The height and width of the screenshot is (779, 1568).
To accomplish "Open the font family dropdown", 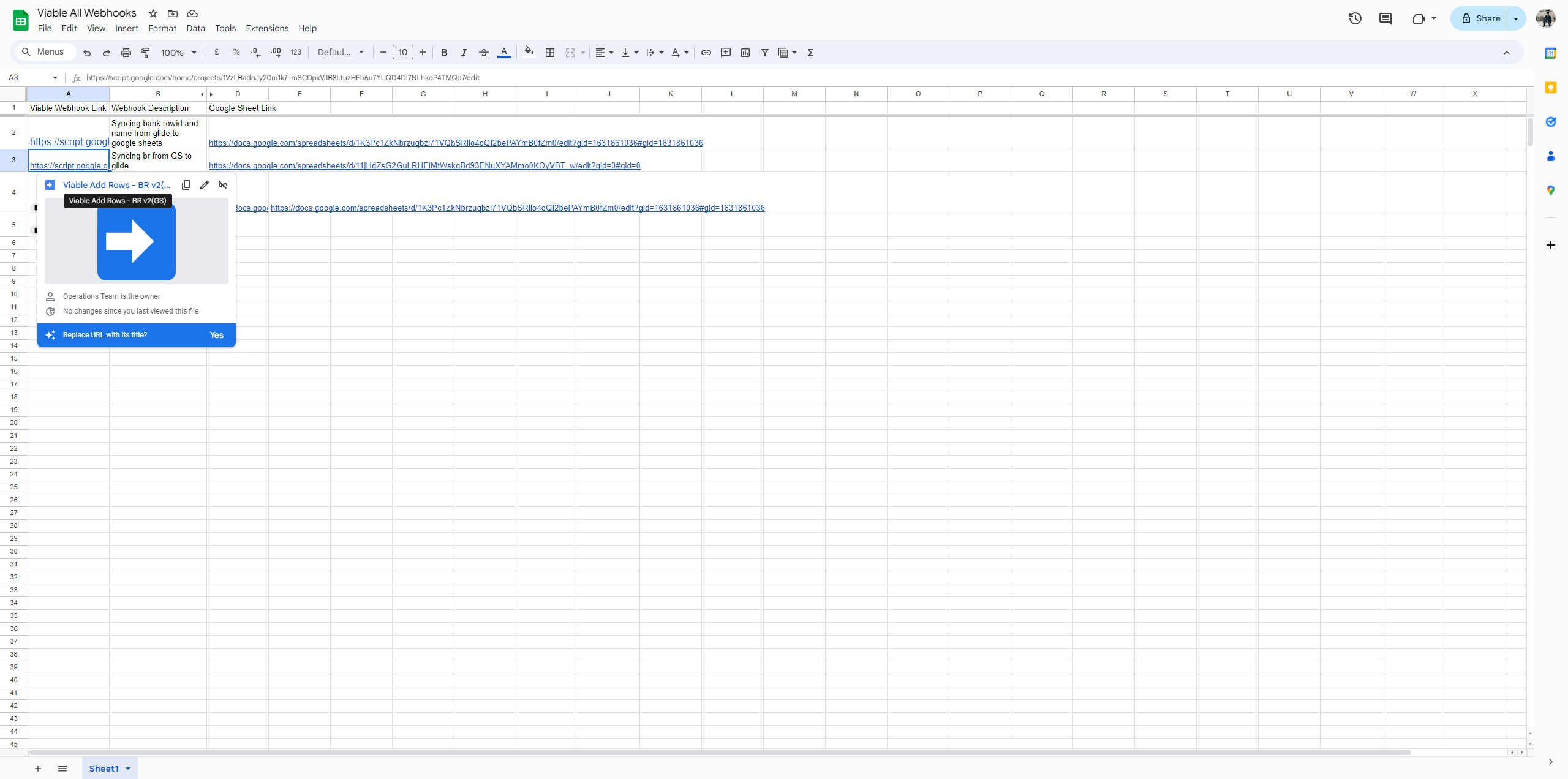I will click(341, 53).
